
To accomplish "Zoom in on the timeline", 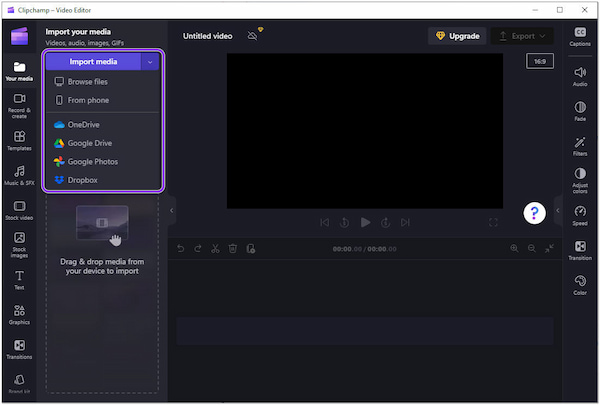I will 514,249.
